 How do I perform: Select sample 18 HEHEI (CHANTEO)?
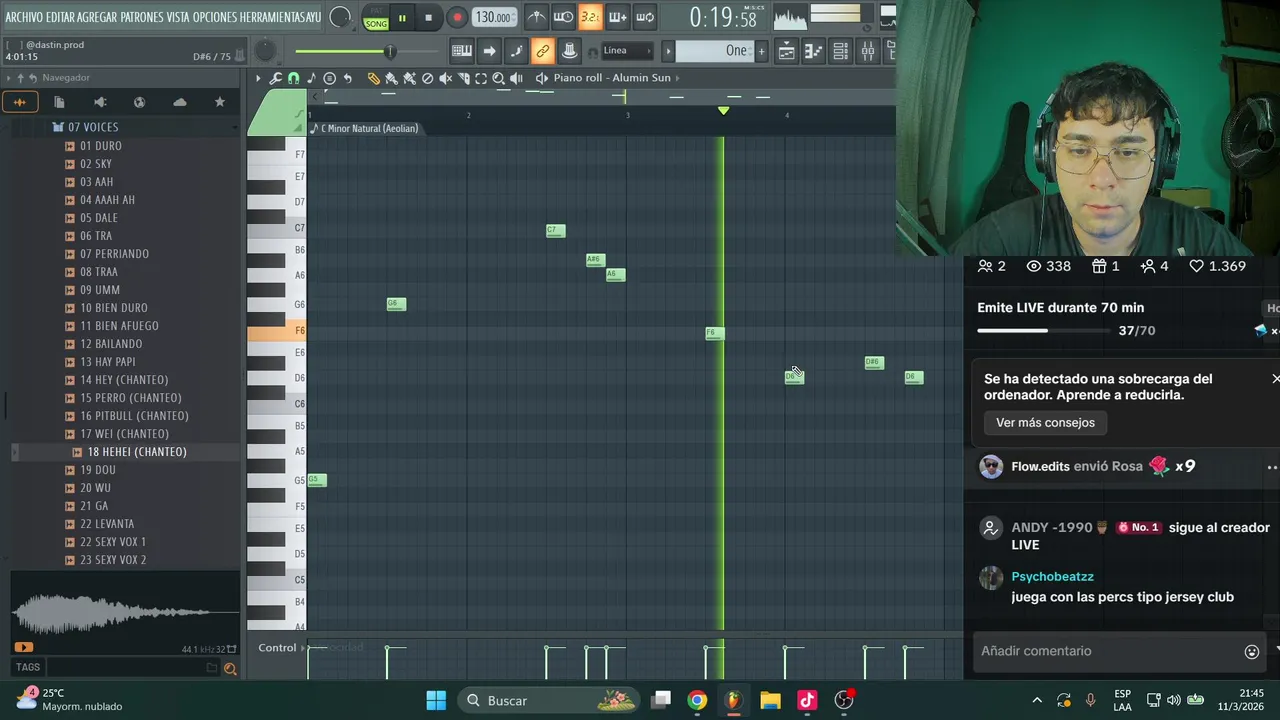tap(137, 452)
